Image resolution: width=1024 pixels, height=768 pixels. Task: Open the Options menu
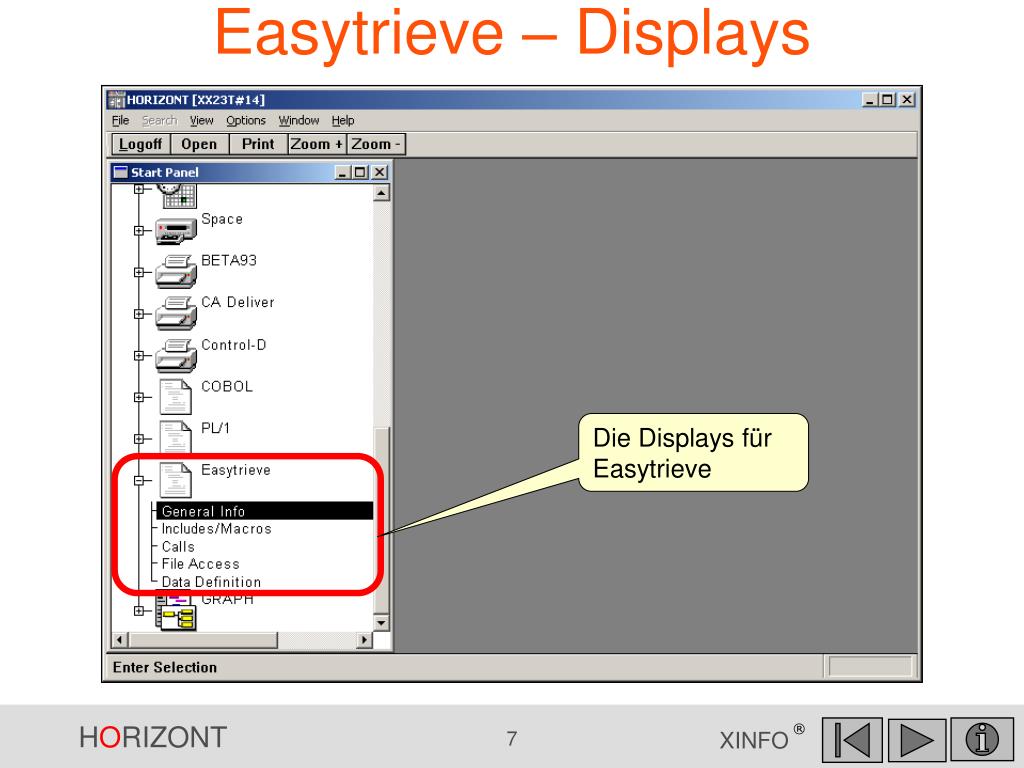click(x=246, y=121)
